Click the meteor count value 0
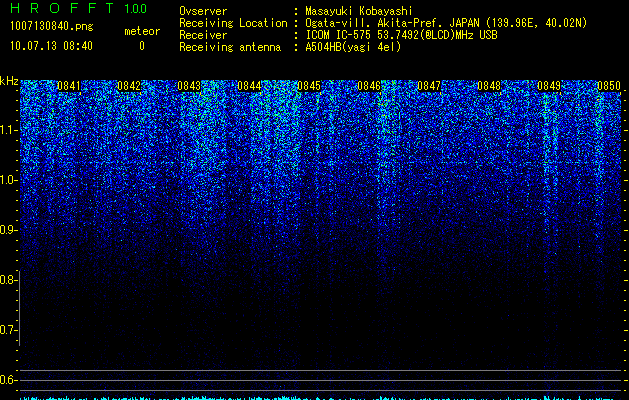629x400 pixels. pos(142,46)
